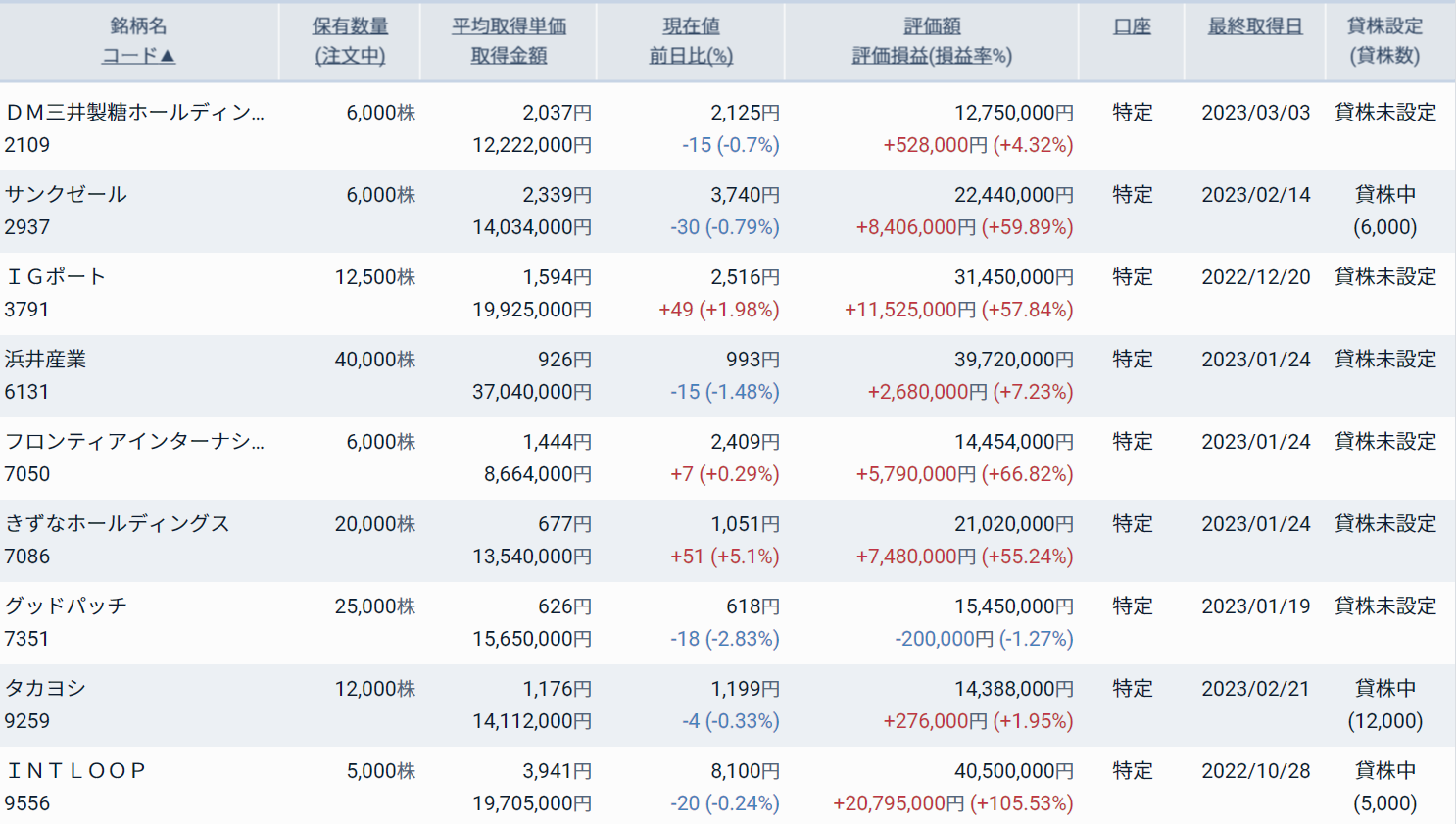Sort by 評価額 header link
This screenshot has width=1456, height=824.
[x=932, y=26]
